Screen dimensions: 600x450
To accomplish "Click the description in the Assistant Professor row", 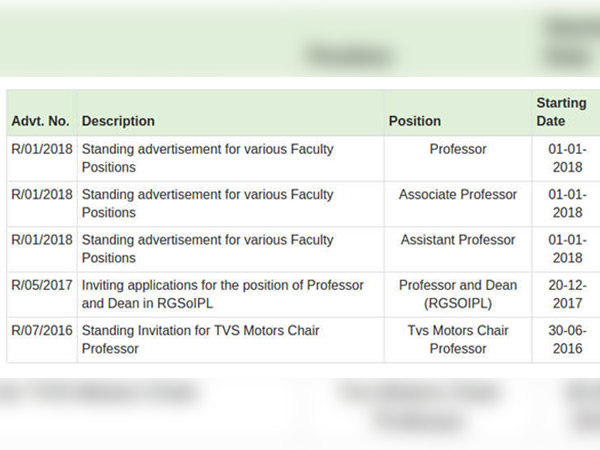I will [x=207, y=249].
